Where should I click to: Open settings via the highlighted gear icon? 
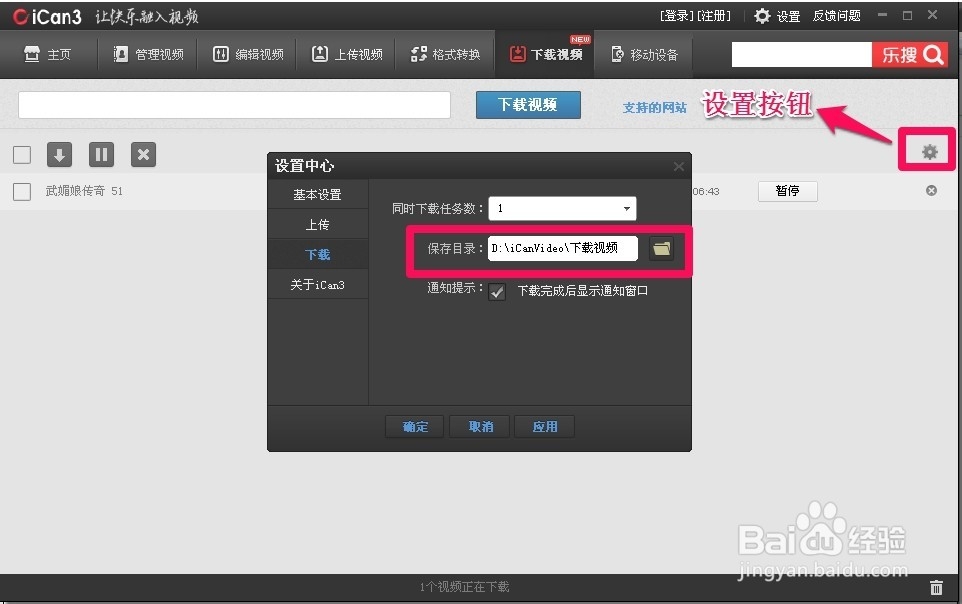[927, 149]
